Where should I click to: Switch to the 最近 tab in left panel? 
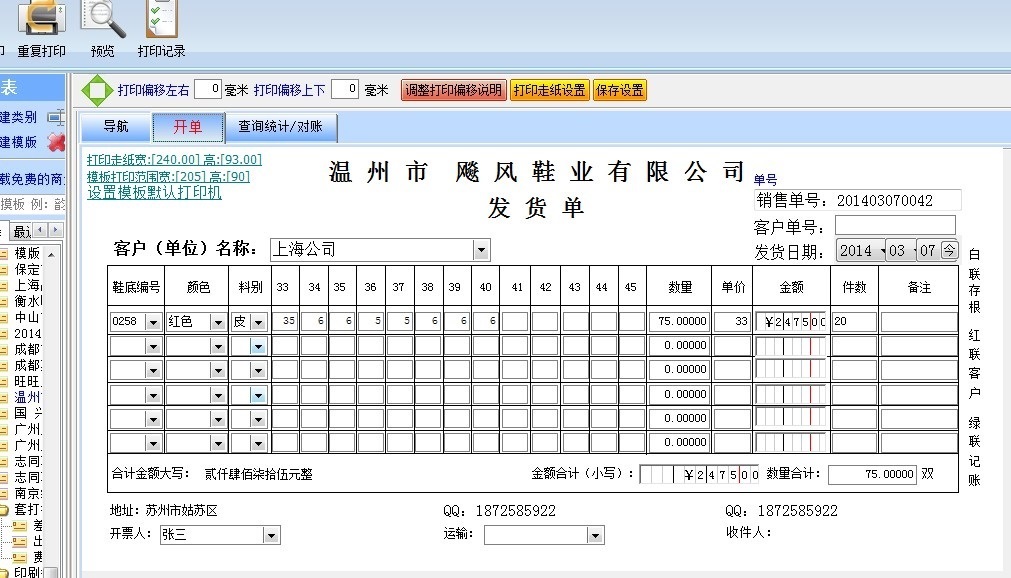[x=21, y=231]
